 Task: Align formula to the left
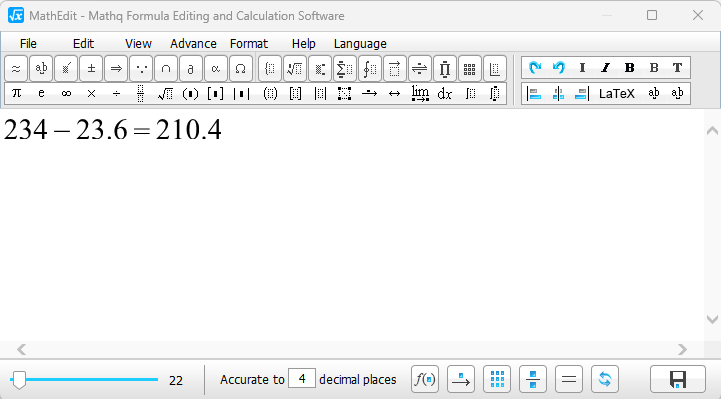534,94
